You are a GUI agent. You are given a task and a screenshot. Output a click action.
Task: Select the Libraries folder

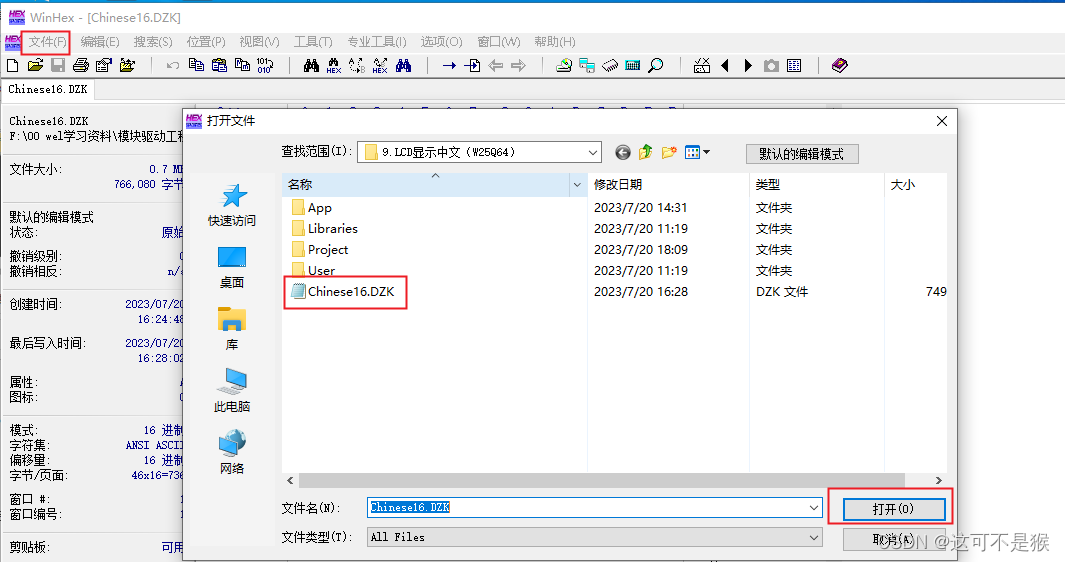pos(325,229)
